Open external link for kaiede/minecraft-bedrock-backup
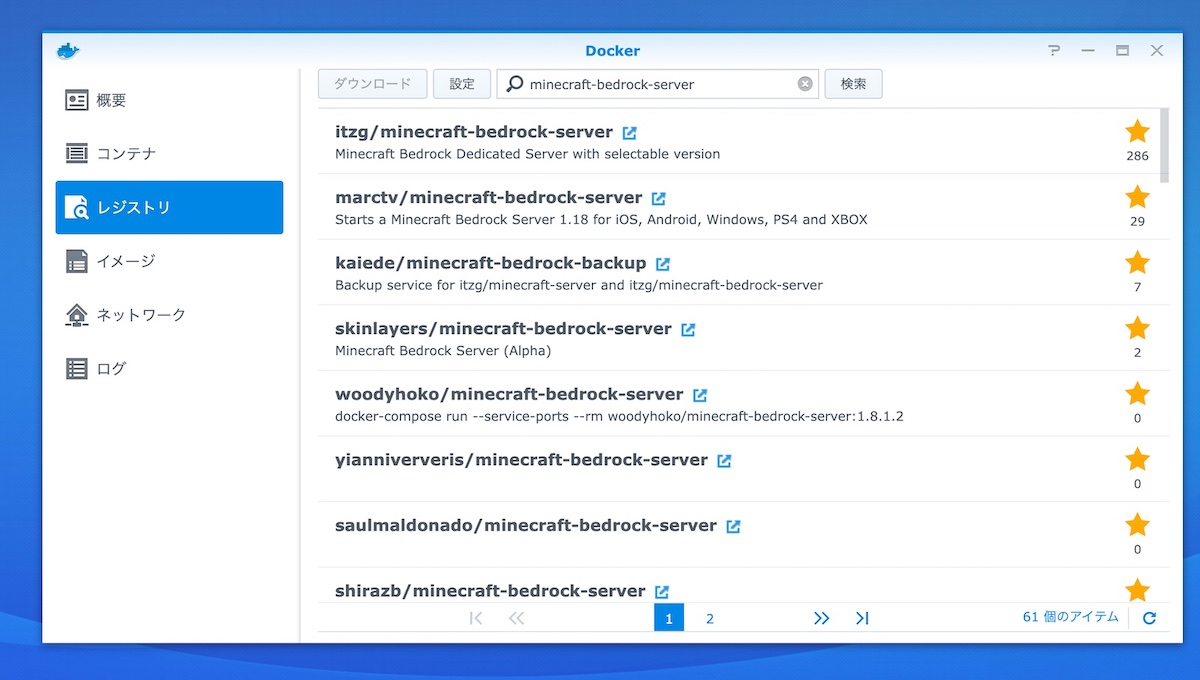The width and height of the screenshot is (1200, 680). tap(662, 264)
